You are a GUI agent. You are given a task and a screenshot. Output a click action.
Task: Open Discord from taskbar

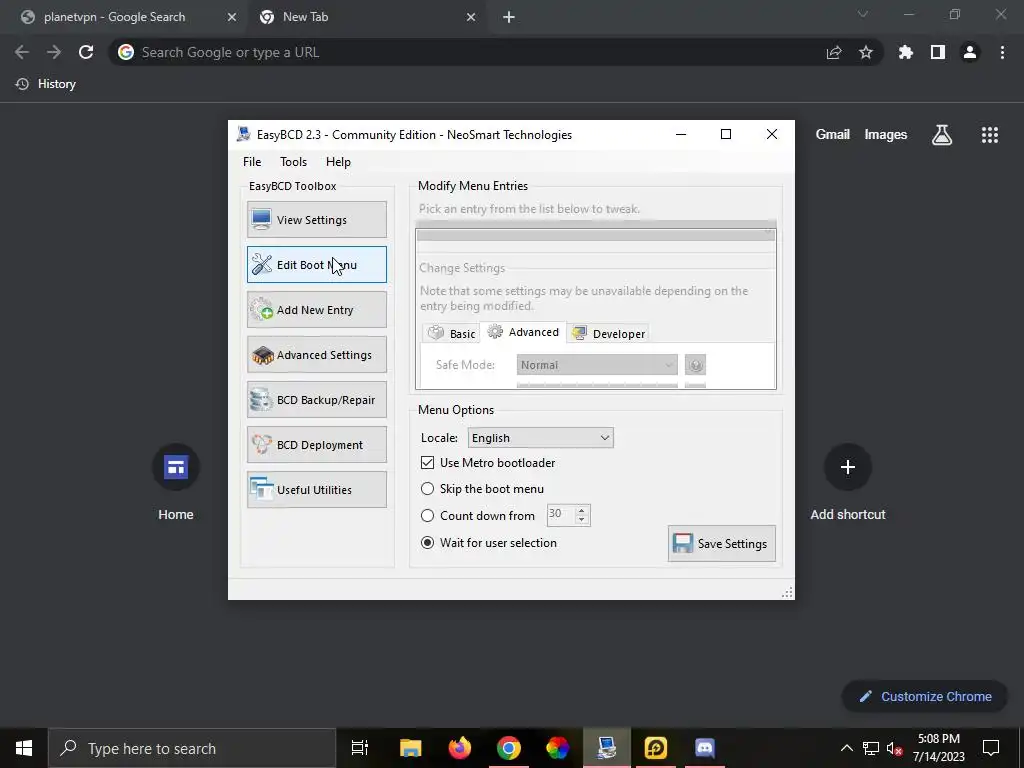(705, 748)
